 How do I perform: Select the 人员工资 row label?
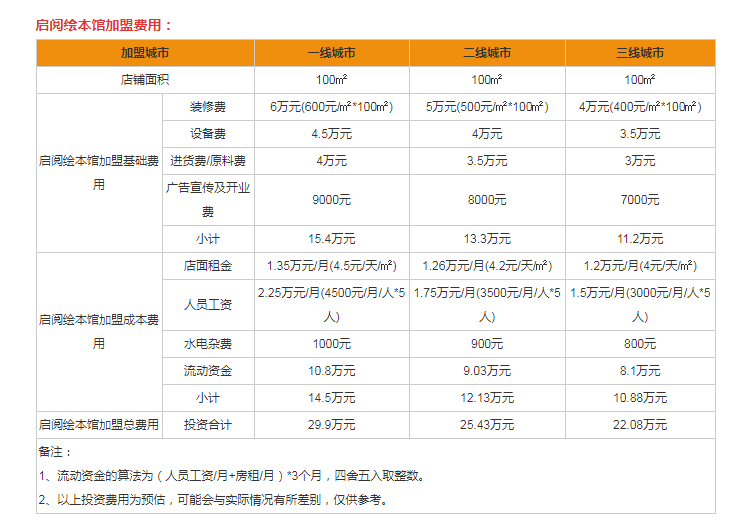point(207,304)
